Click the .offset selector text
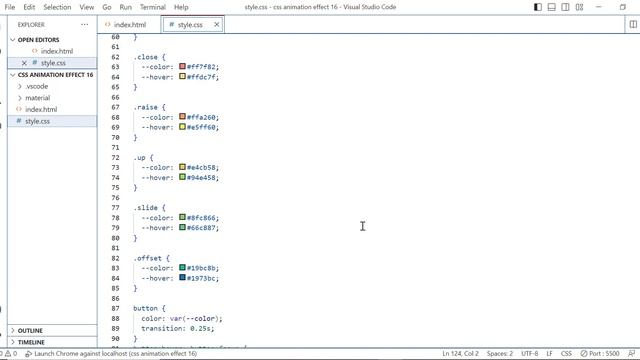The height and width of the screenshot is (360, 640). 147,258
